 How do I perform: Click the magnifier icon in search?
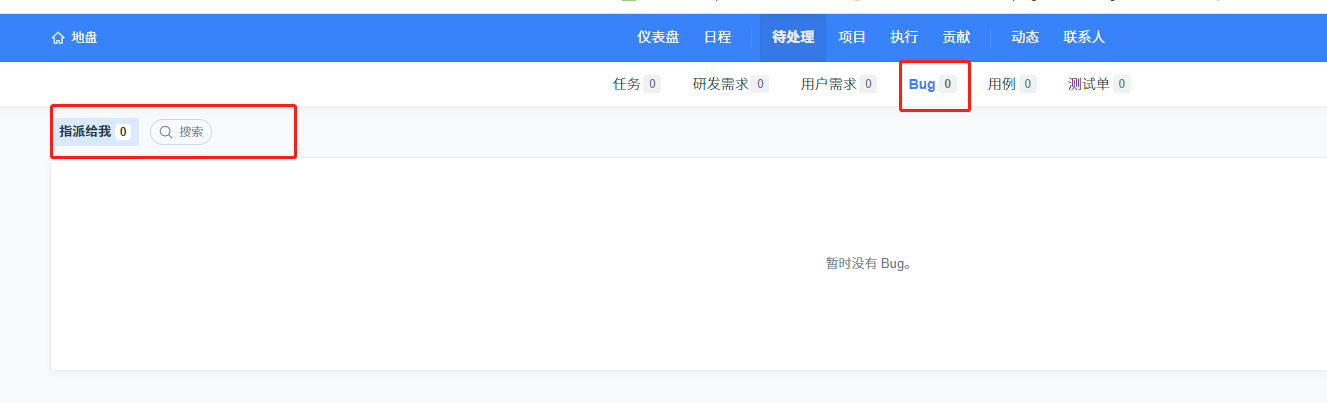click(166, 132)
